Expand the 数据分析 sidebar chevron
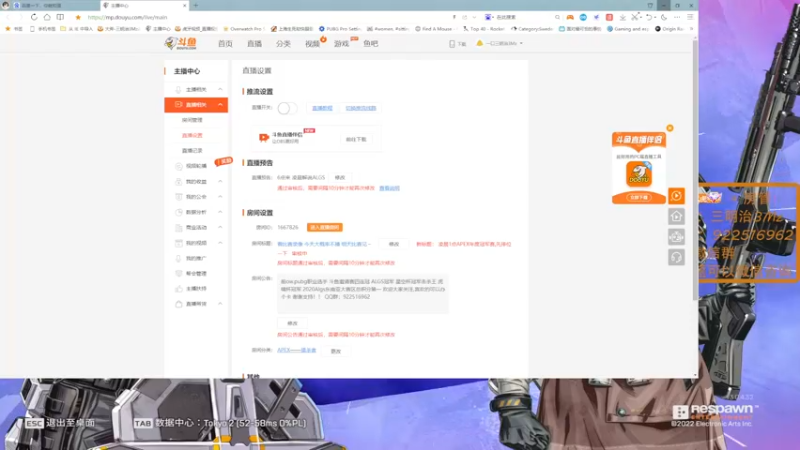 click(x=220, y=212)
